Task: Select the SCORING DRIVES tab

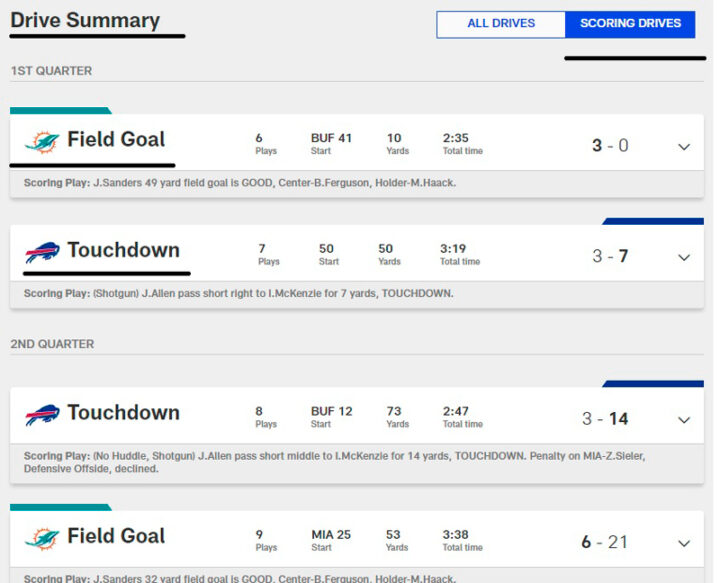Action: pyautogui.click(x=630, y=24)
